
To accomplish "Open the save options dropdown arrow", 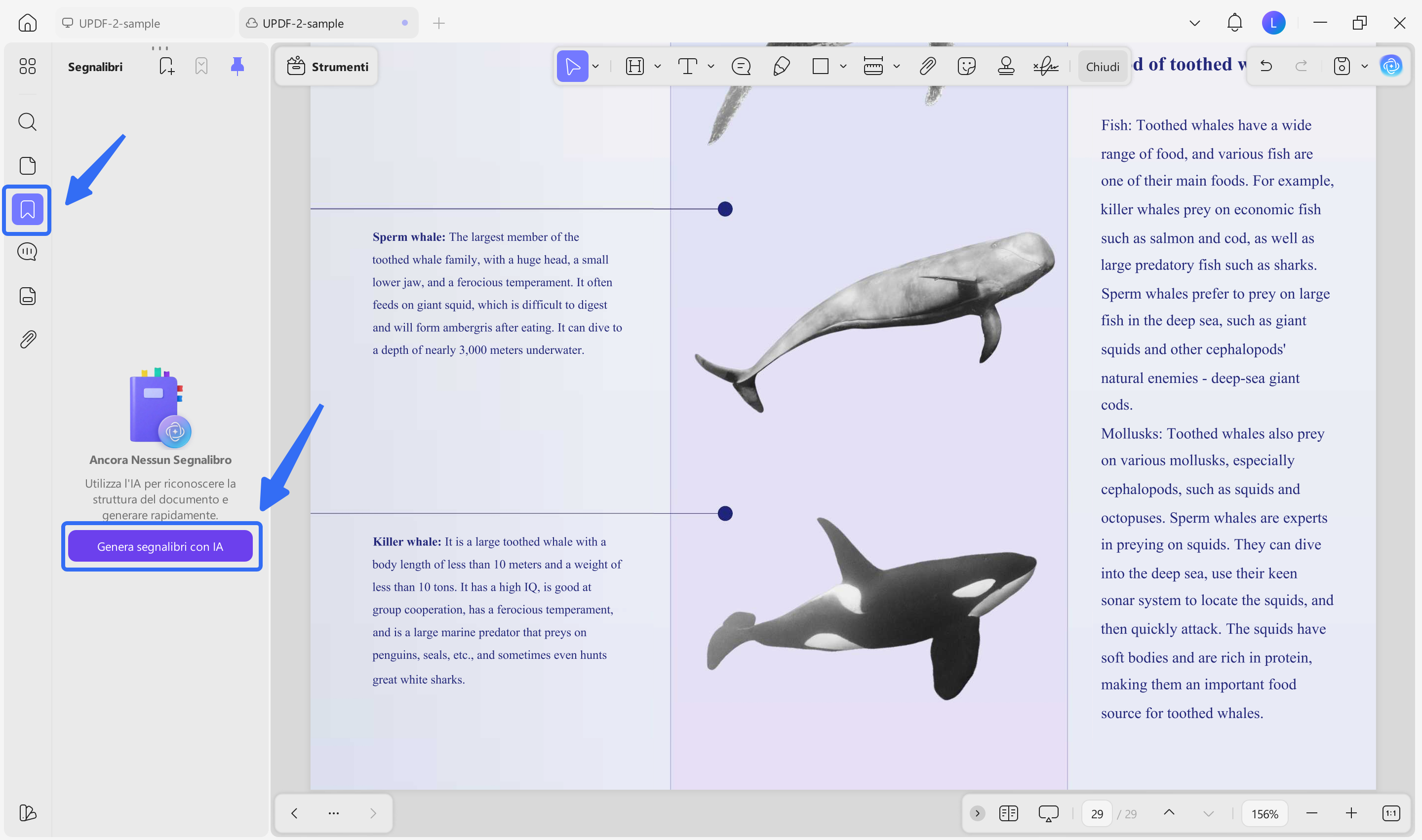I will [x=1365, y=66].
